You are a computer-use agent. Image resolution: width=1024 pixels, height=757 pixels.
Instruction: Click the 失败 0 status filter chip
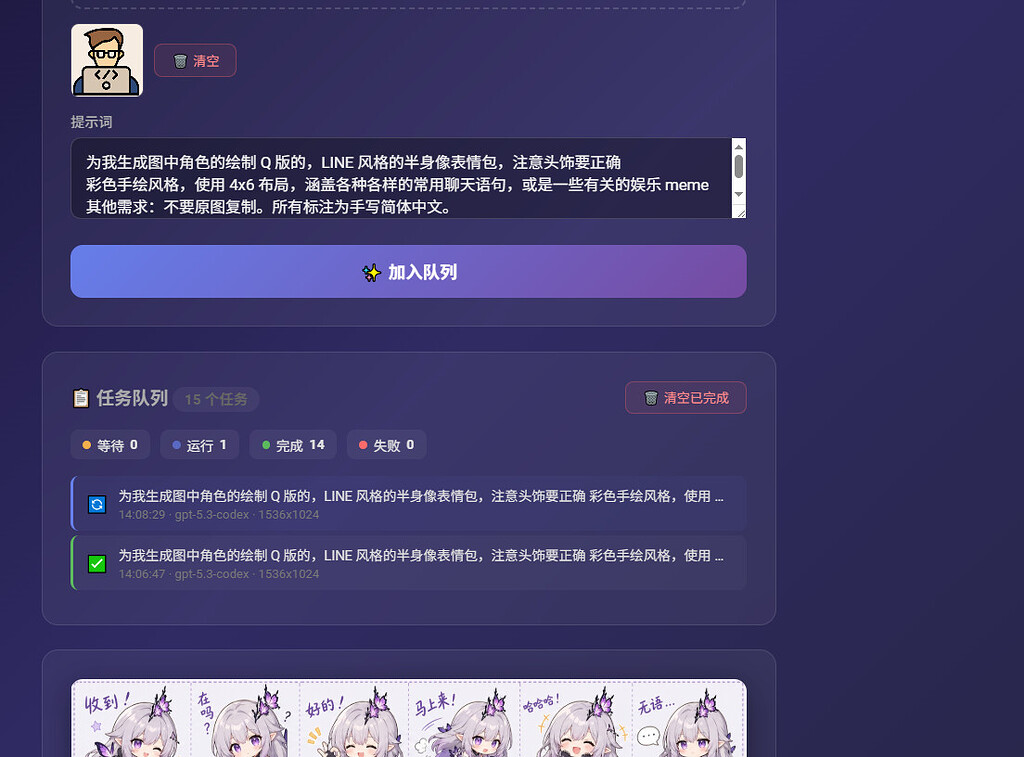[386, 445]
